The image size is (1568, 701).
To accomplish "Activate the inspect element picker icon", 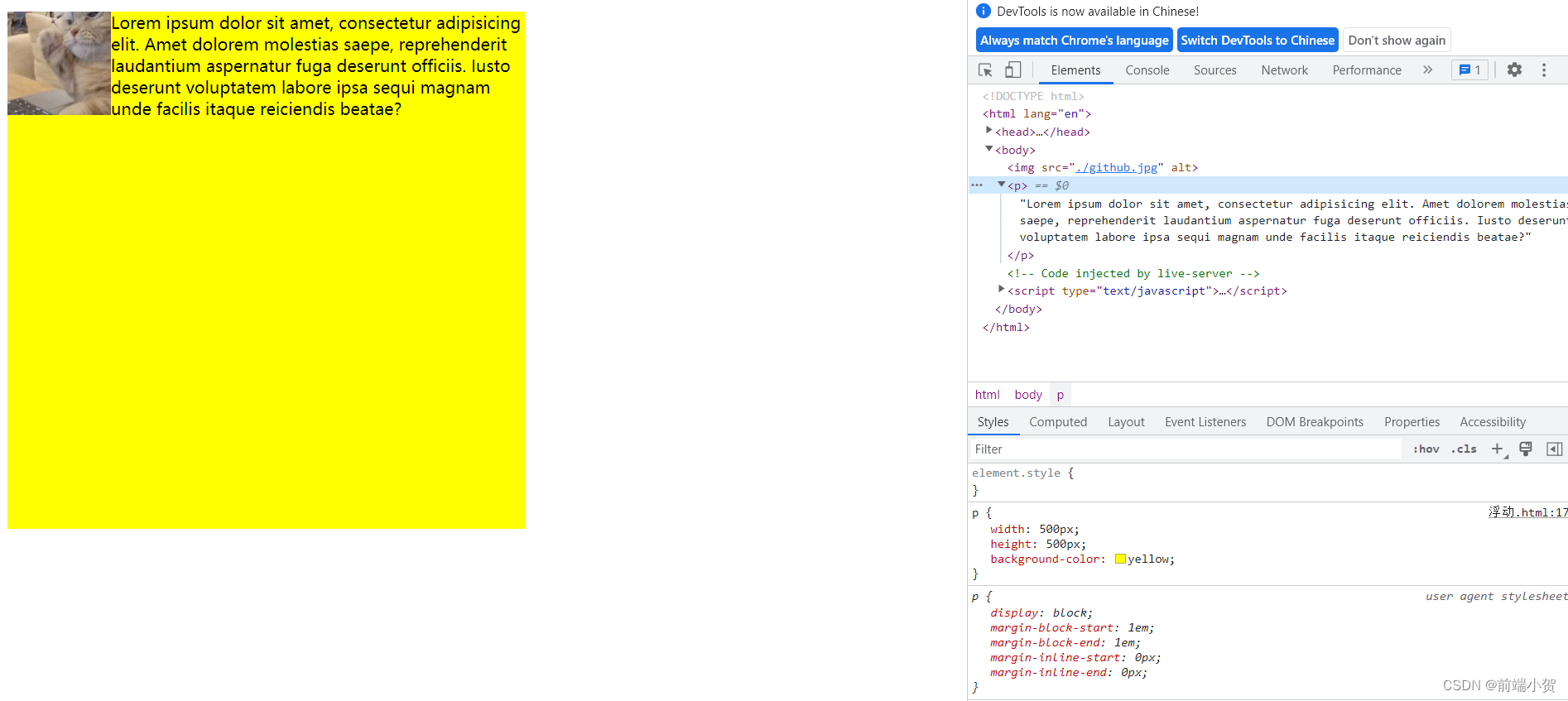I will [x=985, y=70].
